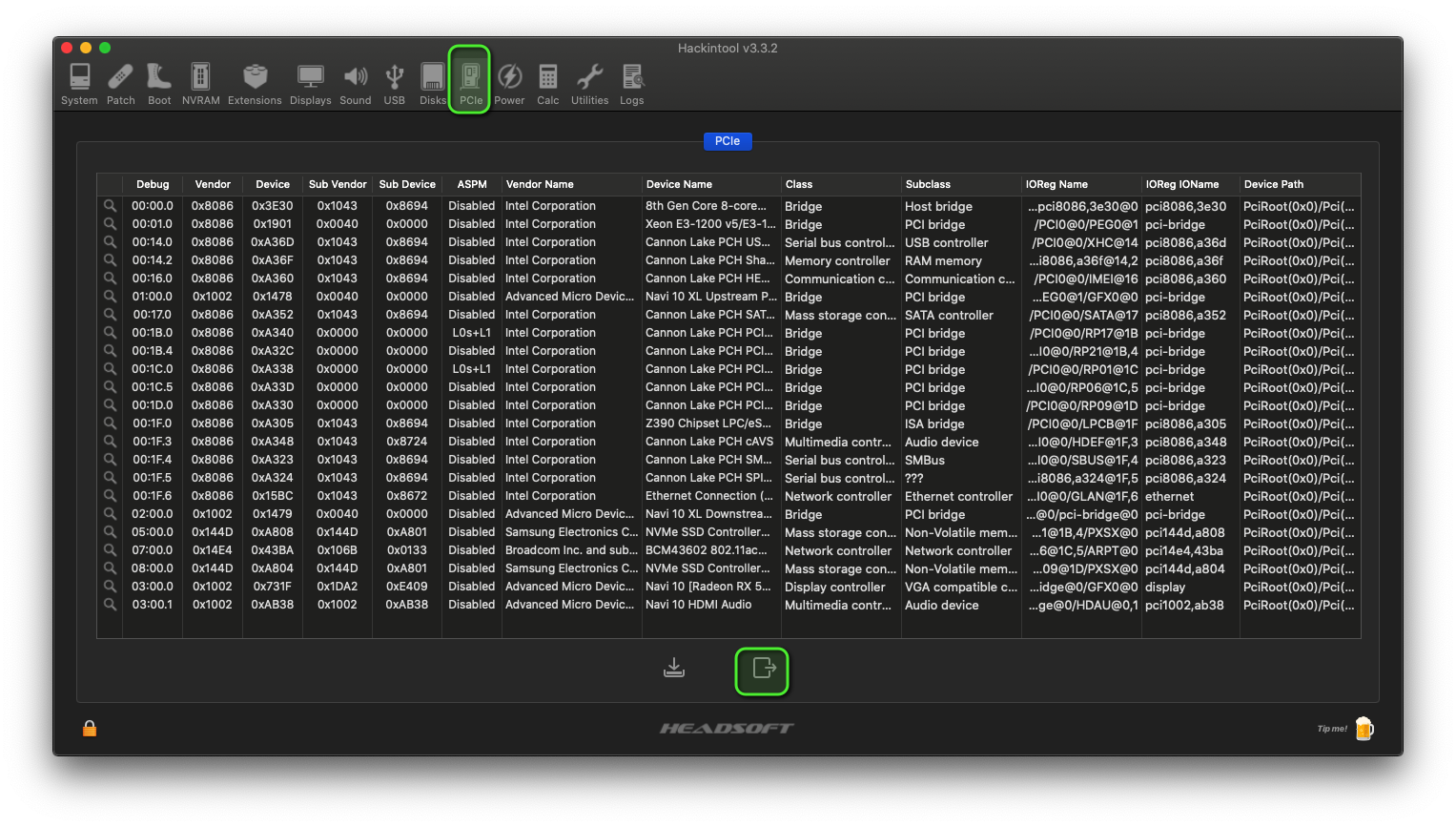Click the Device Name column header
Screen dimensions: 1456x826
(x=711, y=185)
